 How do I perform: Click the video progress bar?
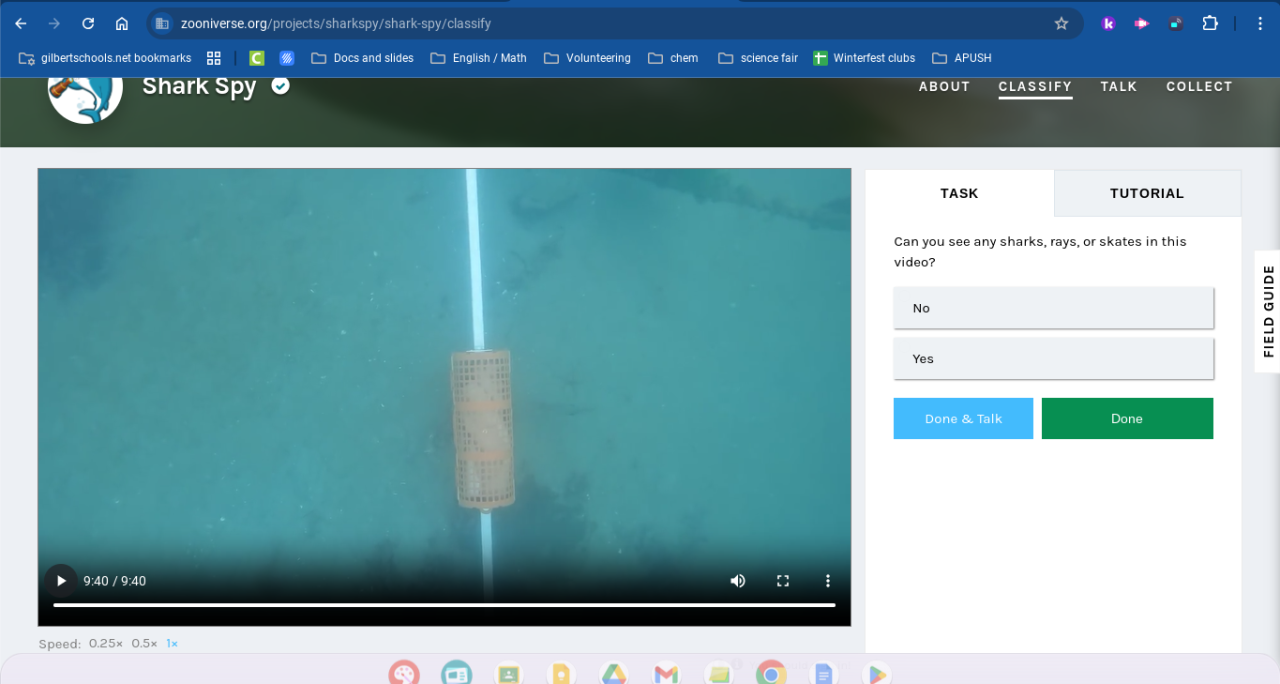tap(444, 605)
